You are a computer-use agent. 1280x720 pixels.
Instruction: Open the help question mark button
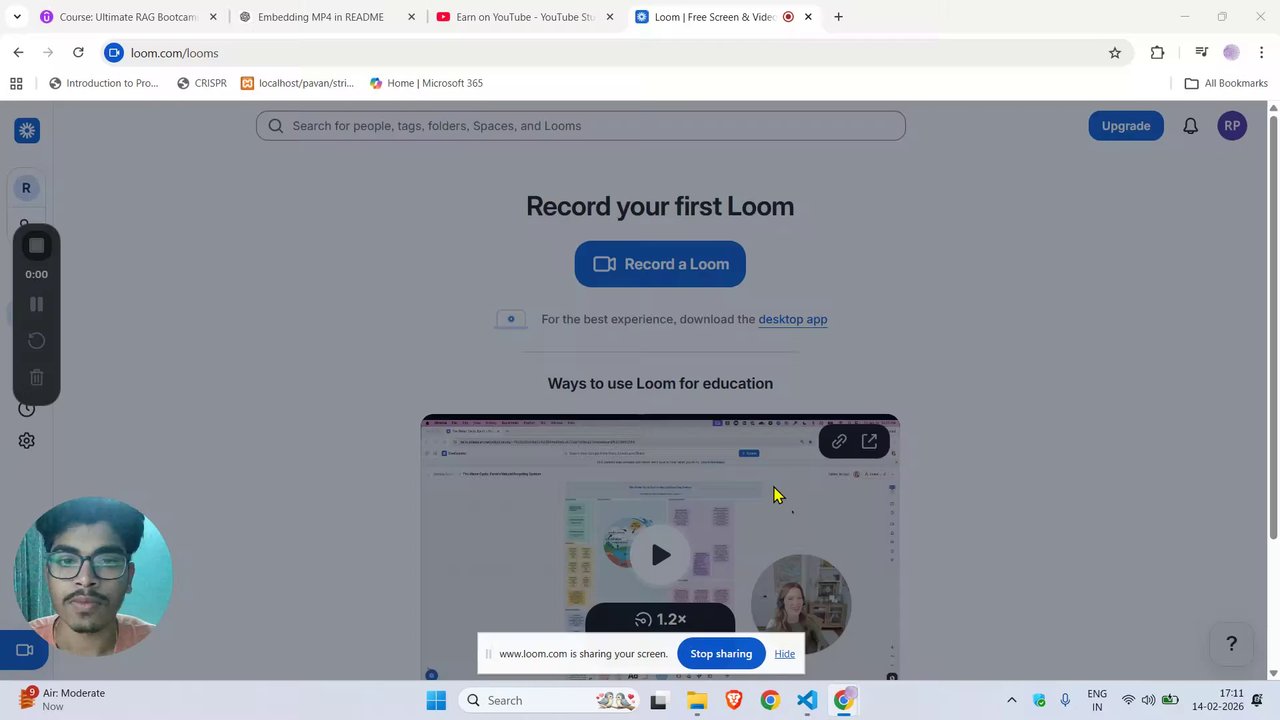click(1232, 644)
